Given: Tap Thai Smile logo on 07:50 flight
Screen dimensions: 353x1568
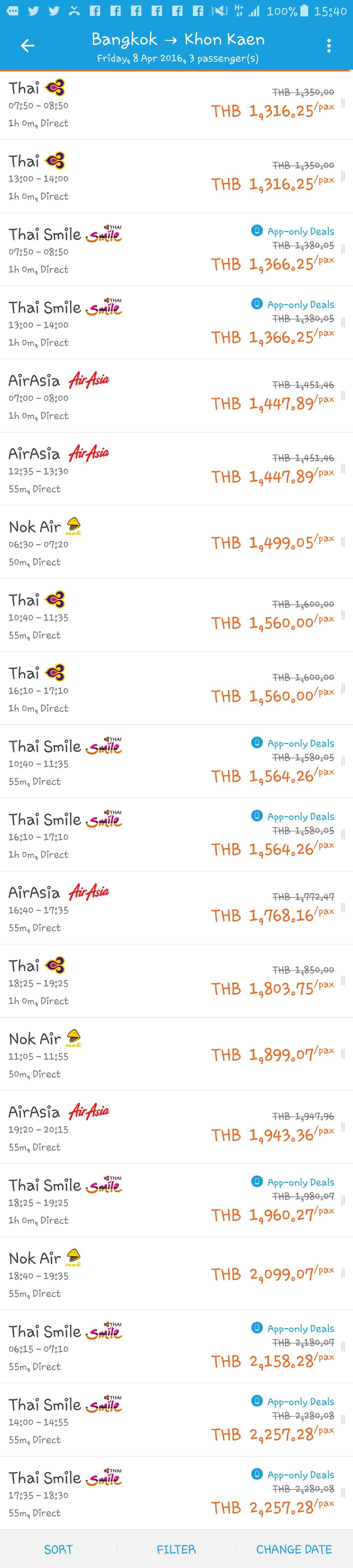Looking at the screenshot, I should (104, 234).
